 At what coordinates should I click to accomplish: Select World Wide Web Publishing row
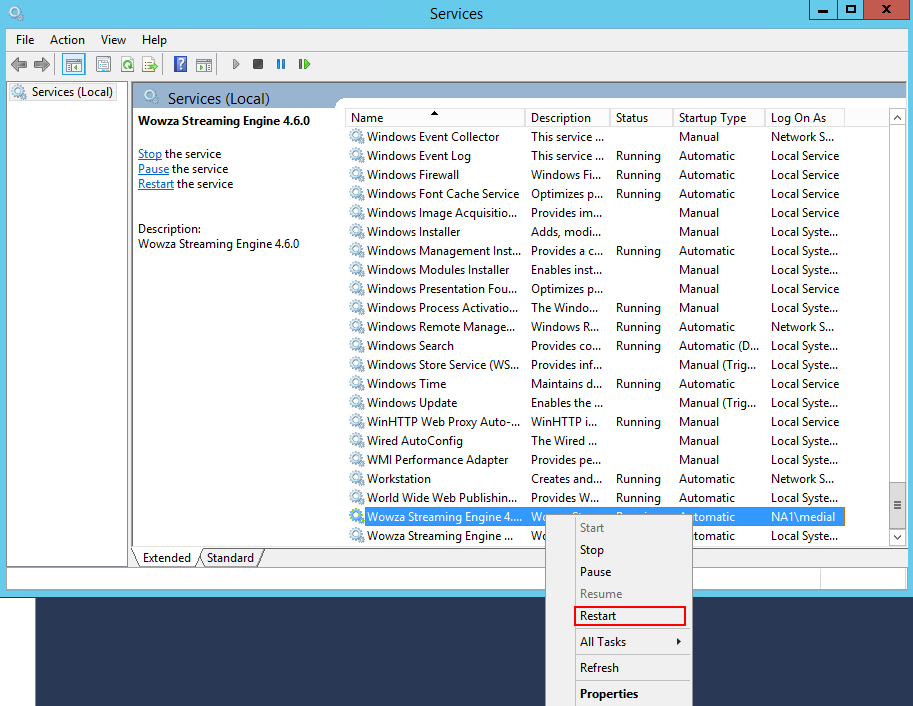click(594, 497)
